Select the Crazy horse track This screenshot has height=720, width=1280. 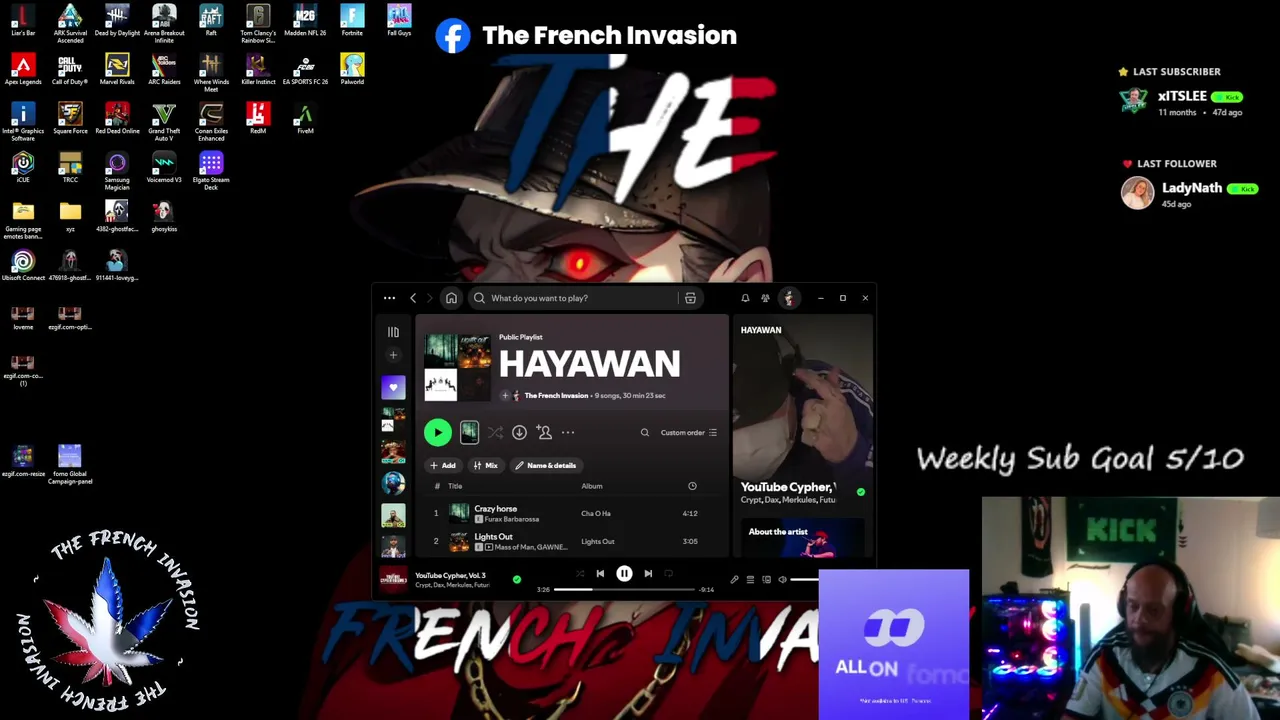[571, 513]
